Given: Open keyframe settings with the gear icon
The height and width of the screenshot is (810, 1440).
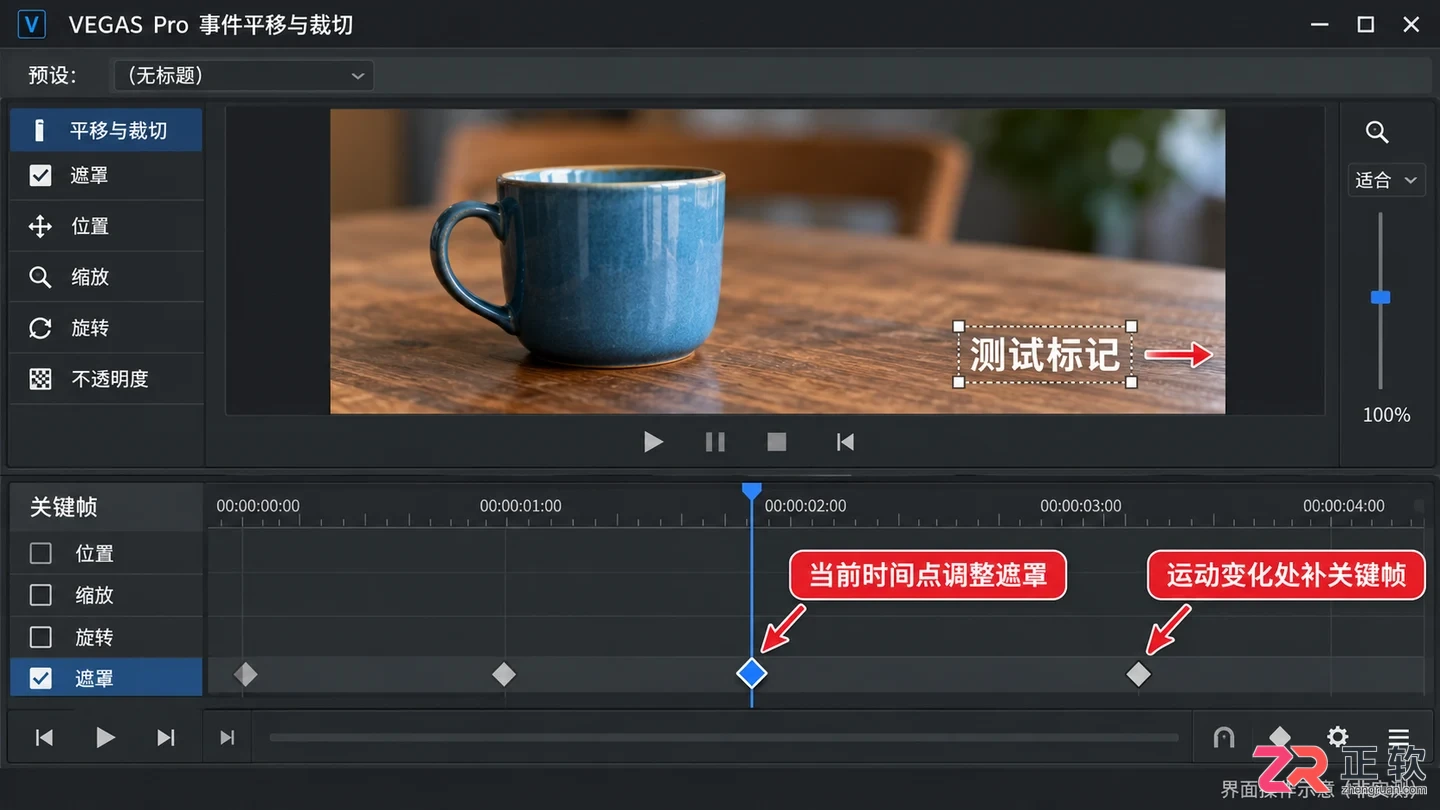Looking at the screenshot, I should pyautogui.click(x=1337, y=738).
